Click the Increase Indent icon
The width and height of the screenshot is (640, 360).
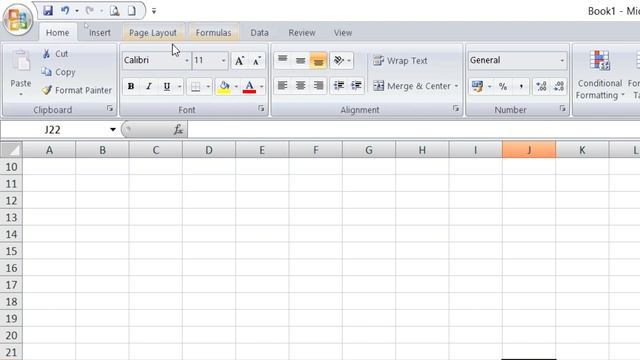[356, 86]
